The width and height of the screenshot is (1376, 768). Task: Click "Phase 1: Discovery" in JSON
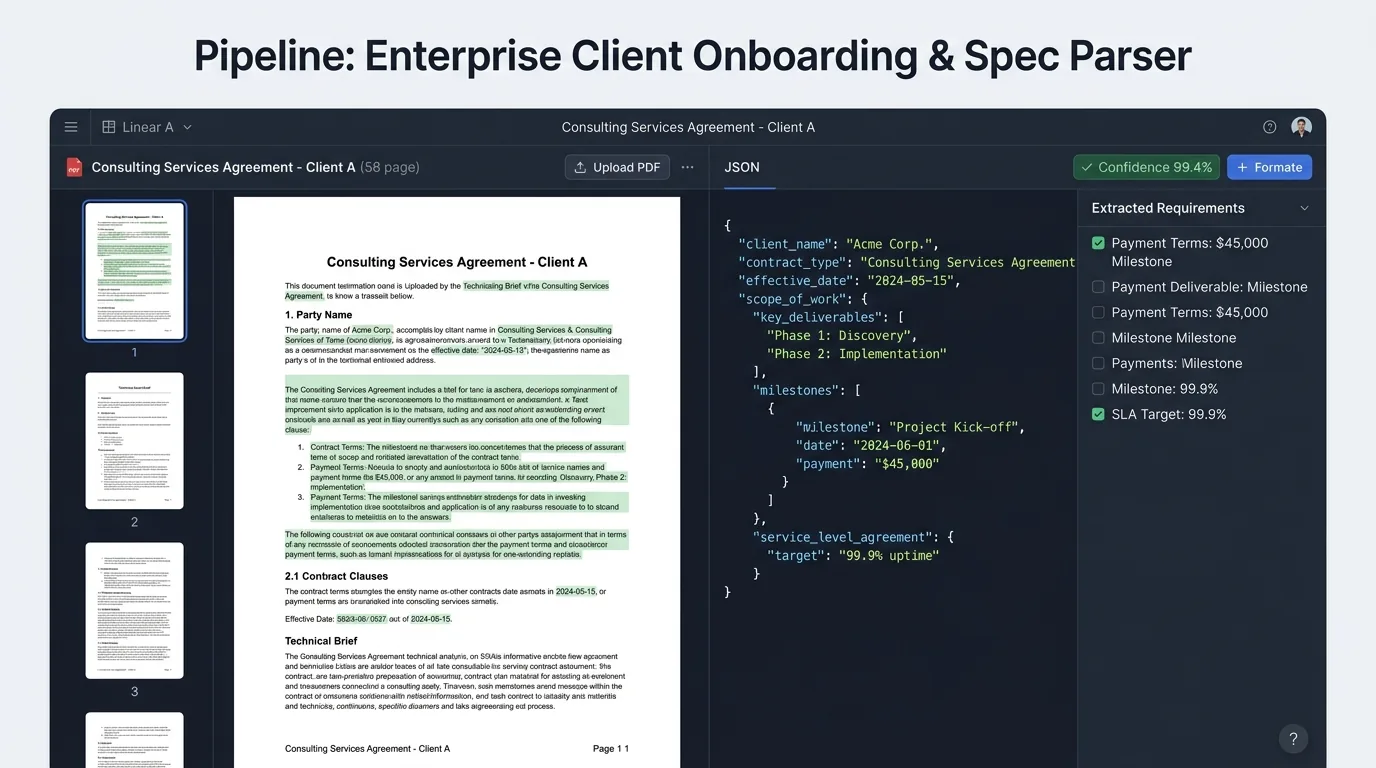(x=841, y=335)
